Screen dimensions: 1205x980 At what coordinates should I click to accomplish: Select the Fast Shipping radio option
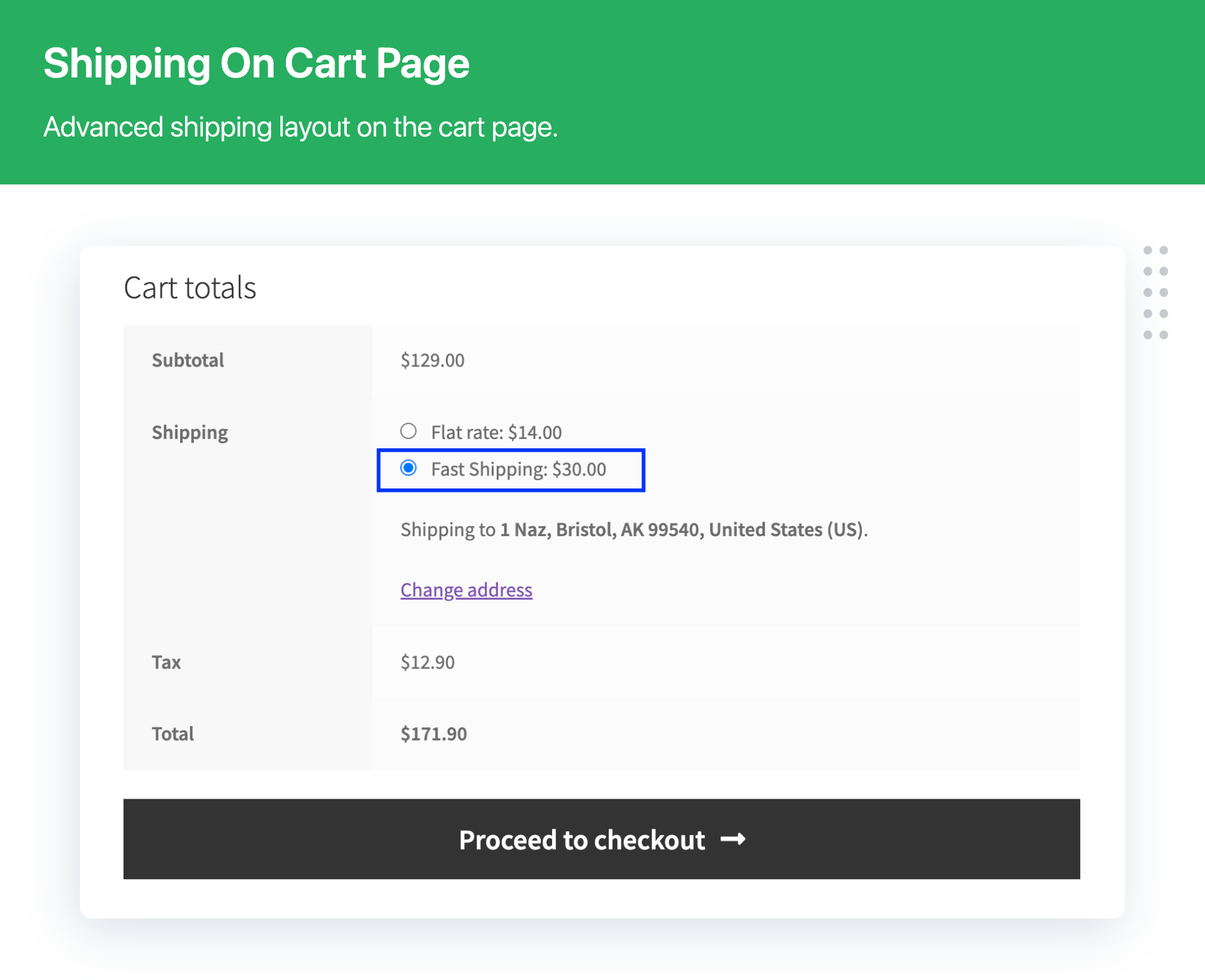(408, 468)
